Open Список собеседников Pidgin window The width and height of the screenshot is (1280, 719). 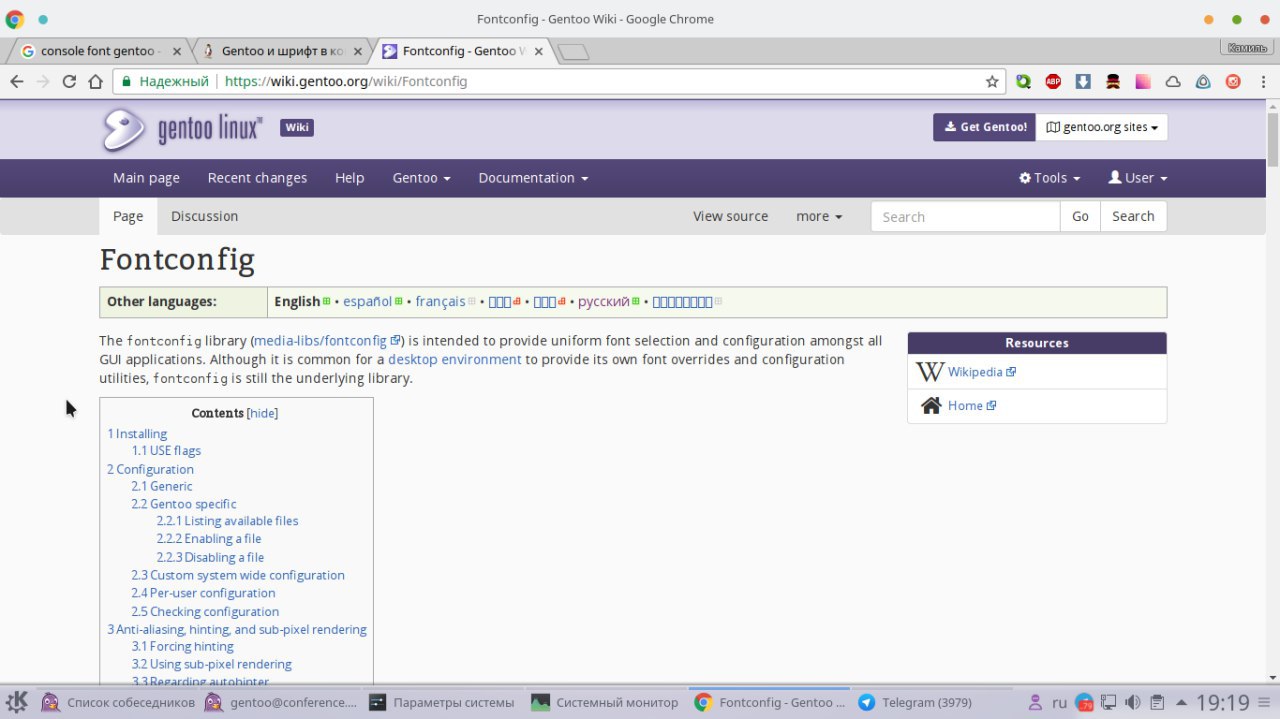tap(119, 702)
